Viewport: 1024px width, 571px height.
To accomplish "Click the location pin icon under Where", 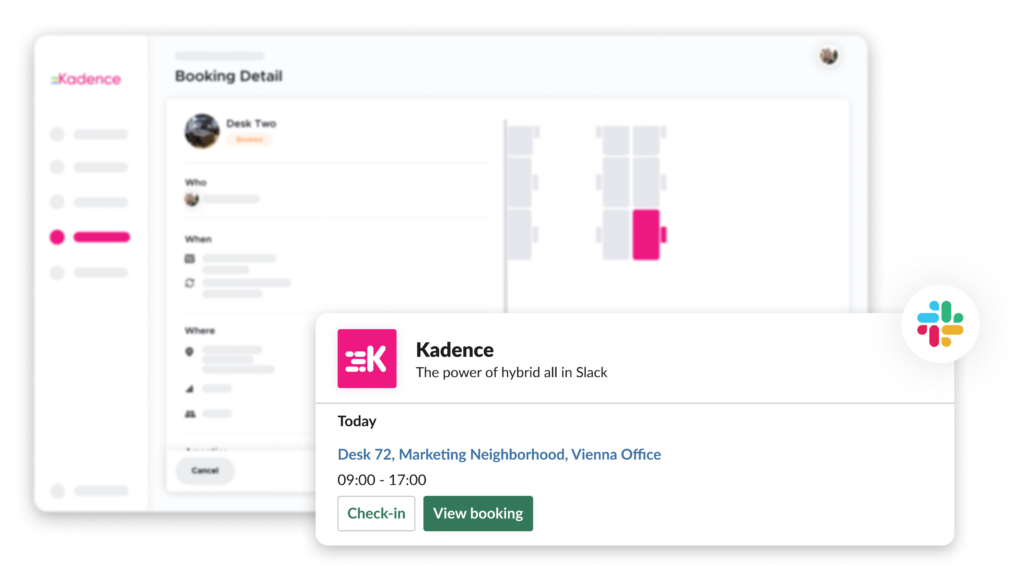I will (x=189, y=351).
